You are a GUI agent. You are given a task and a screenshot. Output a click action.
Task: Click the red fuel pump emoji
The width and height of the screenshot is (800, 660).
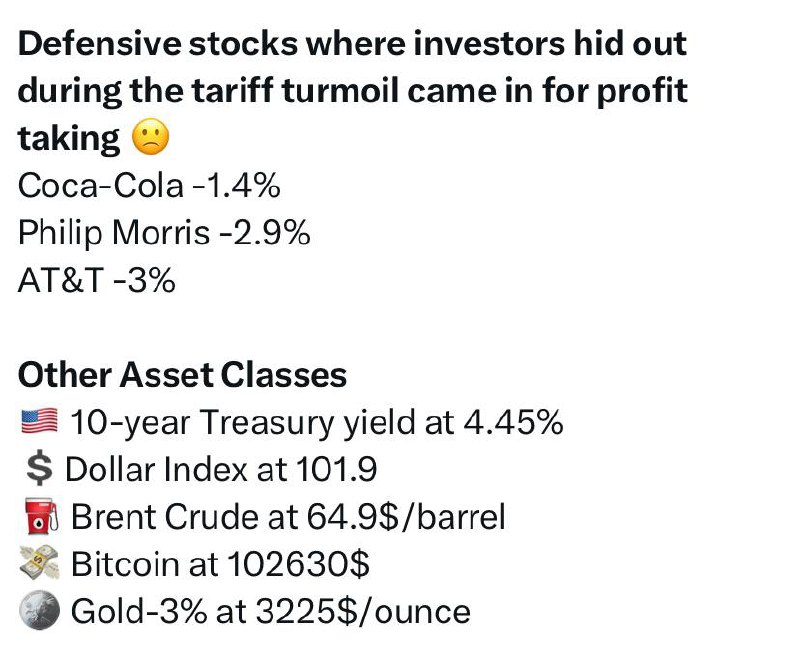(x=40, y=517)
